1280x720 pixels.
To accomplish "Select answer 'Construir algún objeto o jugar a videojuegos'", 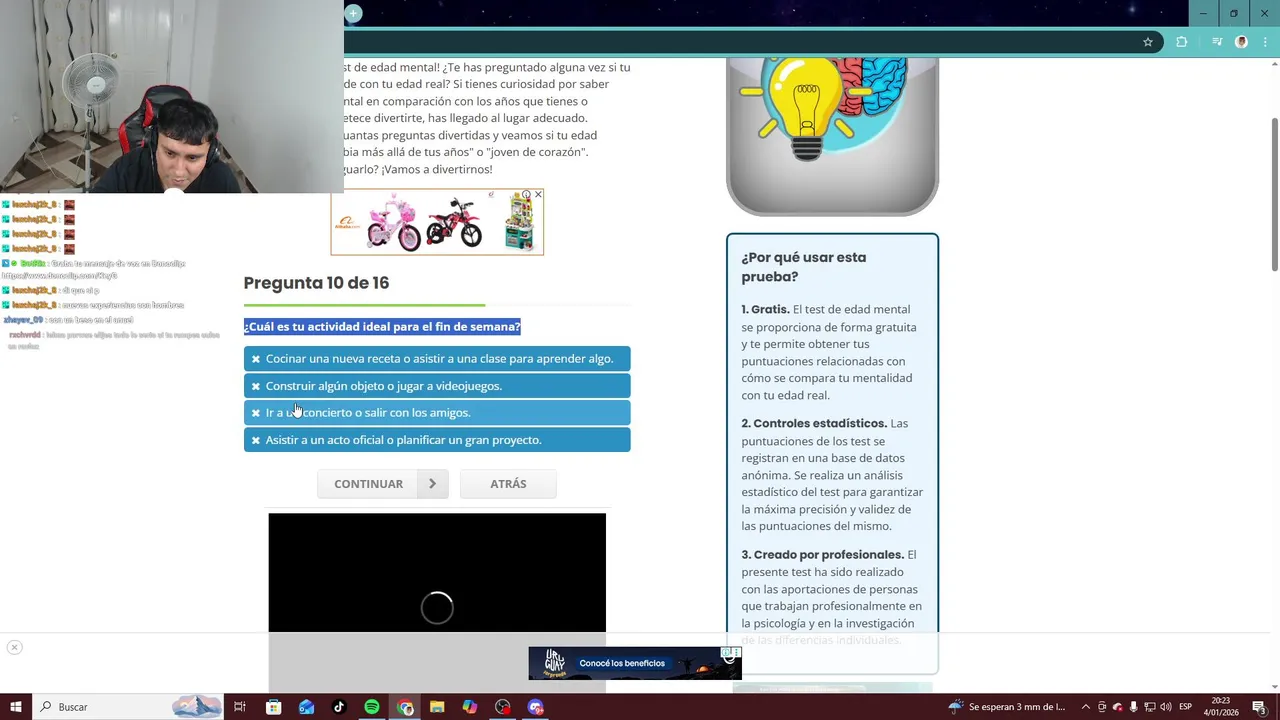I will pyautogui.click(x=437, y=385).
